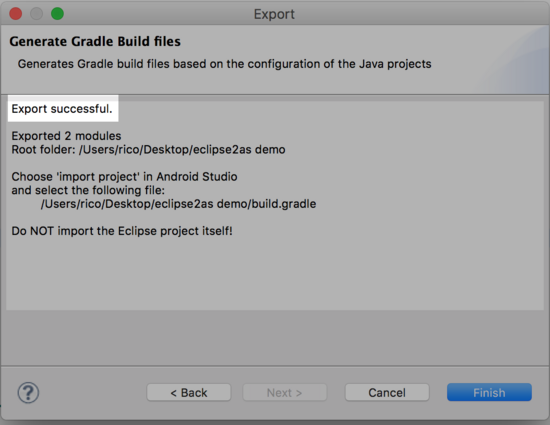Click the greyed-out minimize window button
Image resolution: width=550 pixels, height=425 pixels.
click(36, 14)
